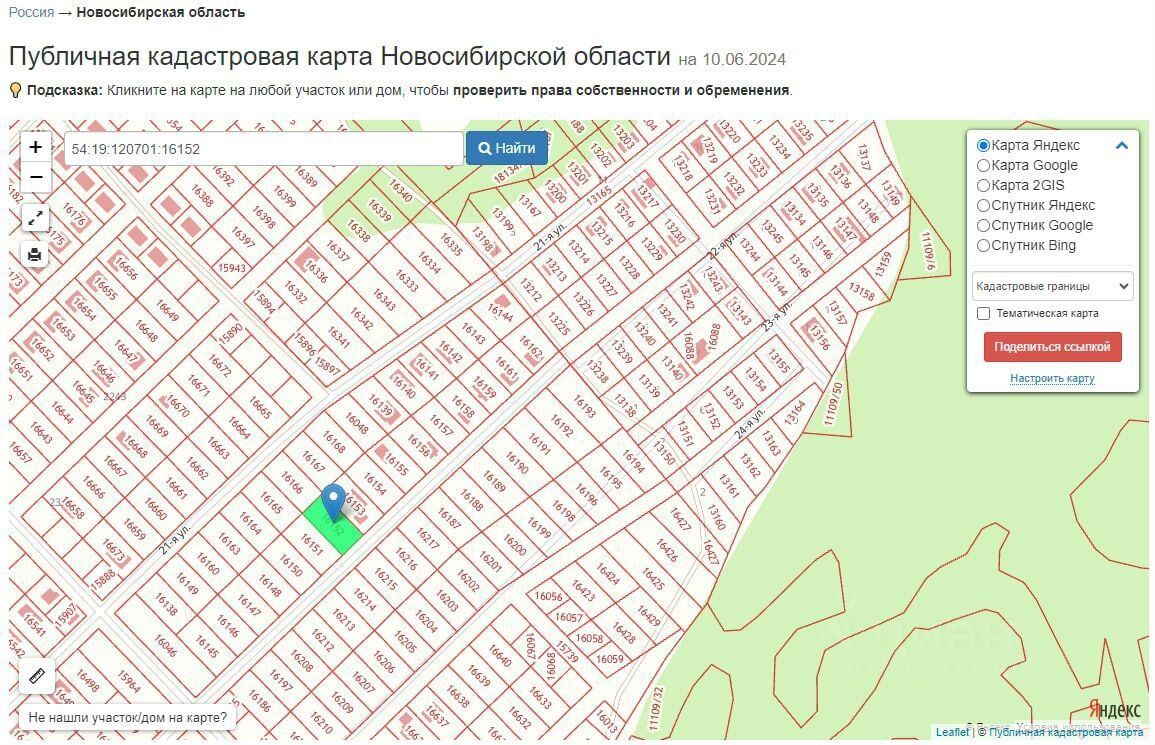1155x745 pixels.
Task: Click Поделиться ссылкой button
Action: pos(1052,346)
